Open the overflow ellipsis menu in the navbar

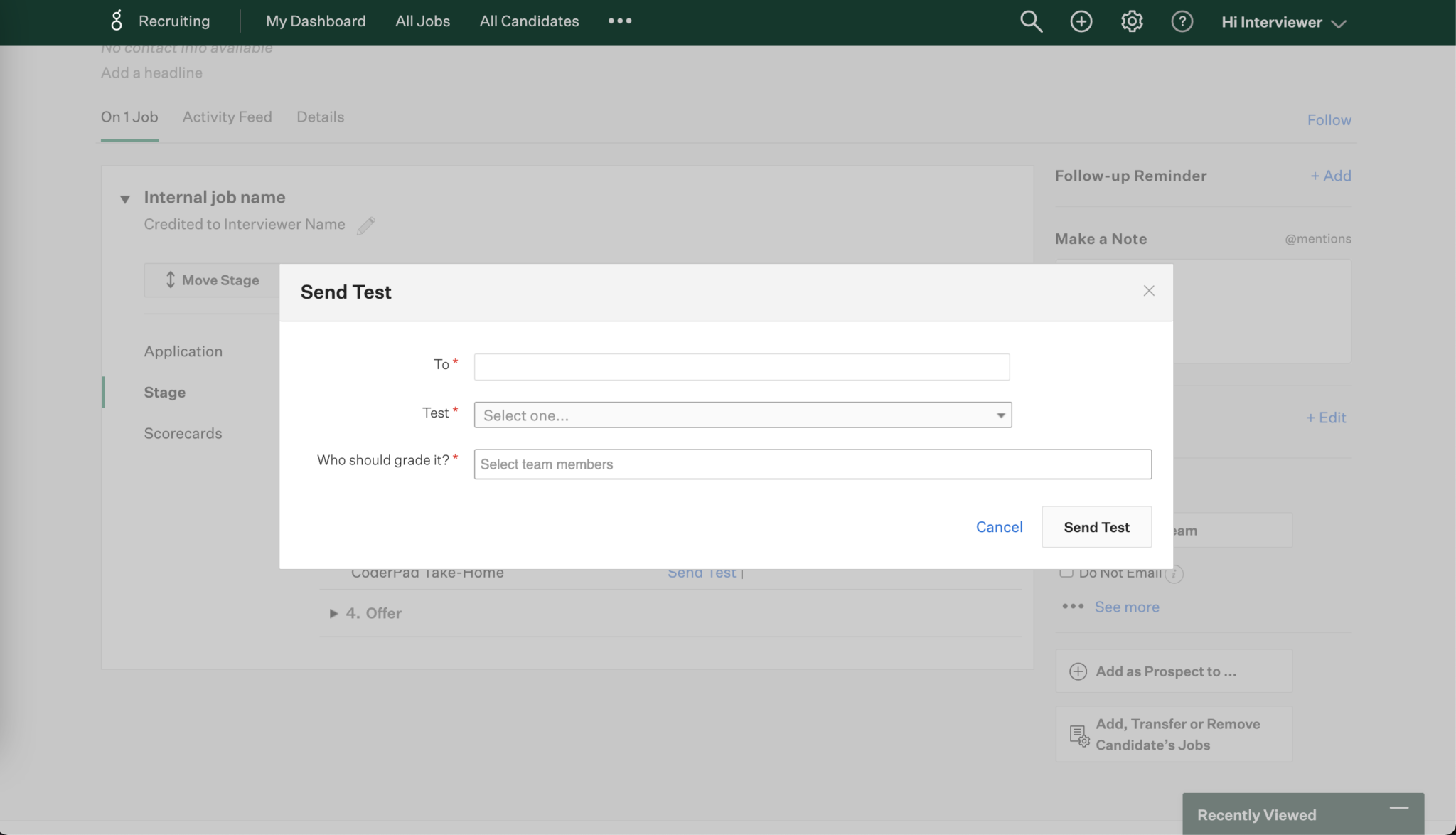click(x=619, y=21)
